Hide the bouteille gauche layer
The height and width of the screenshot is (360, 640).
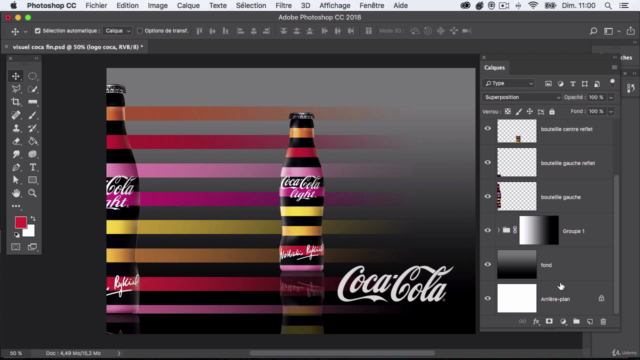[488, 196]
